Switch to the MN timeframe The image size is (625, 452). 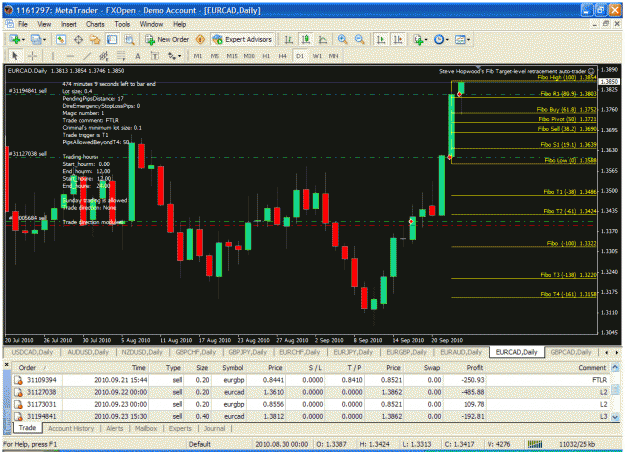tap(334, 56)
